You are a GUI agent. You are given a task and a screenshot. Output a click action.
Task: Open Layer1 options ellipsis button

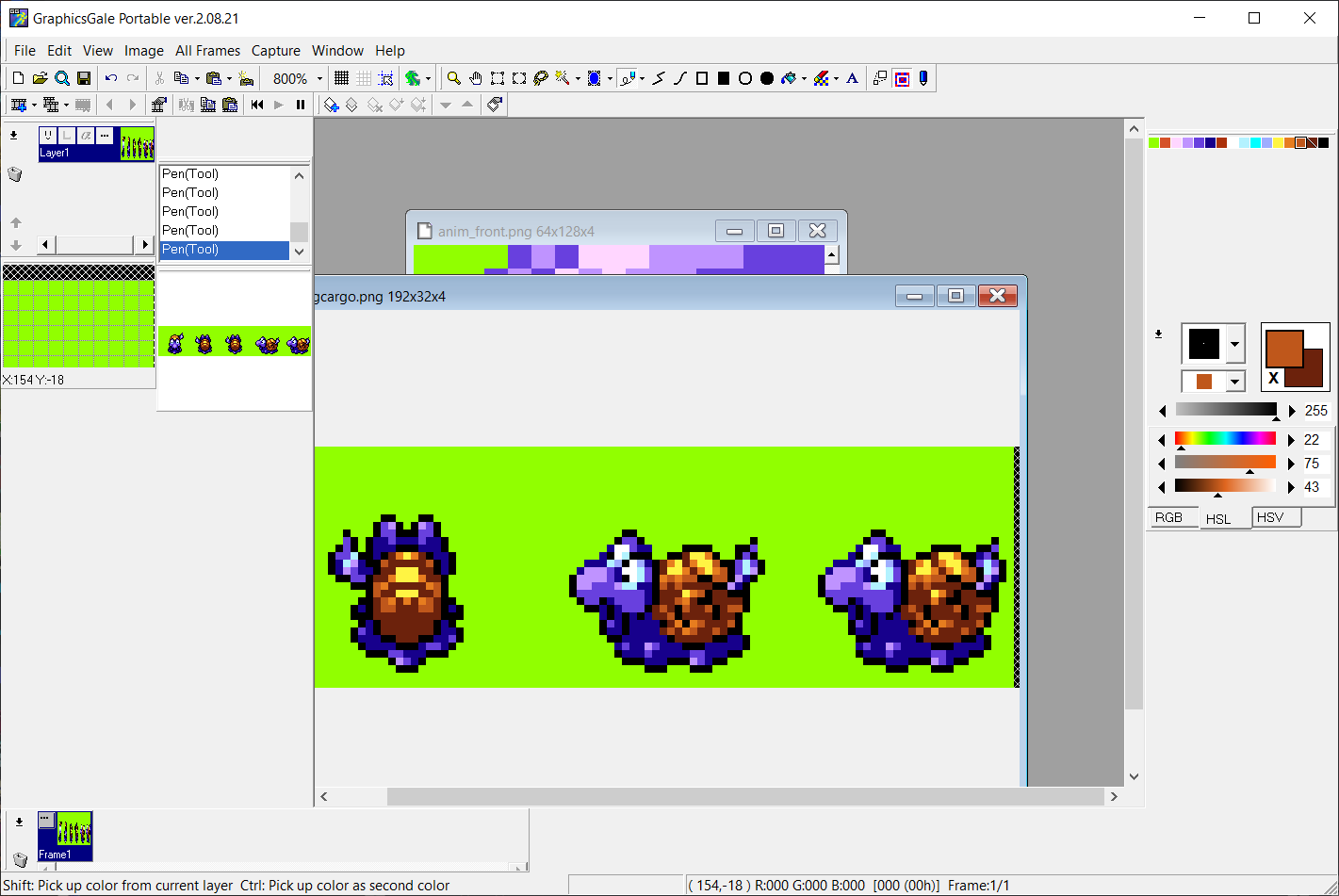tap(105, 136)
